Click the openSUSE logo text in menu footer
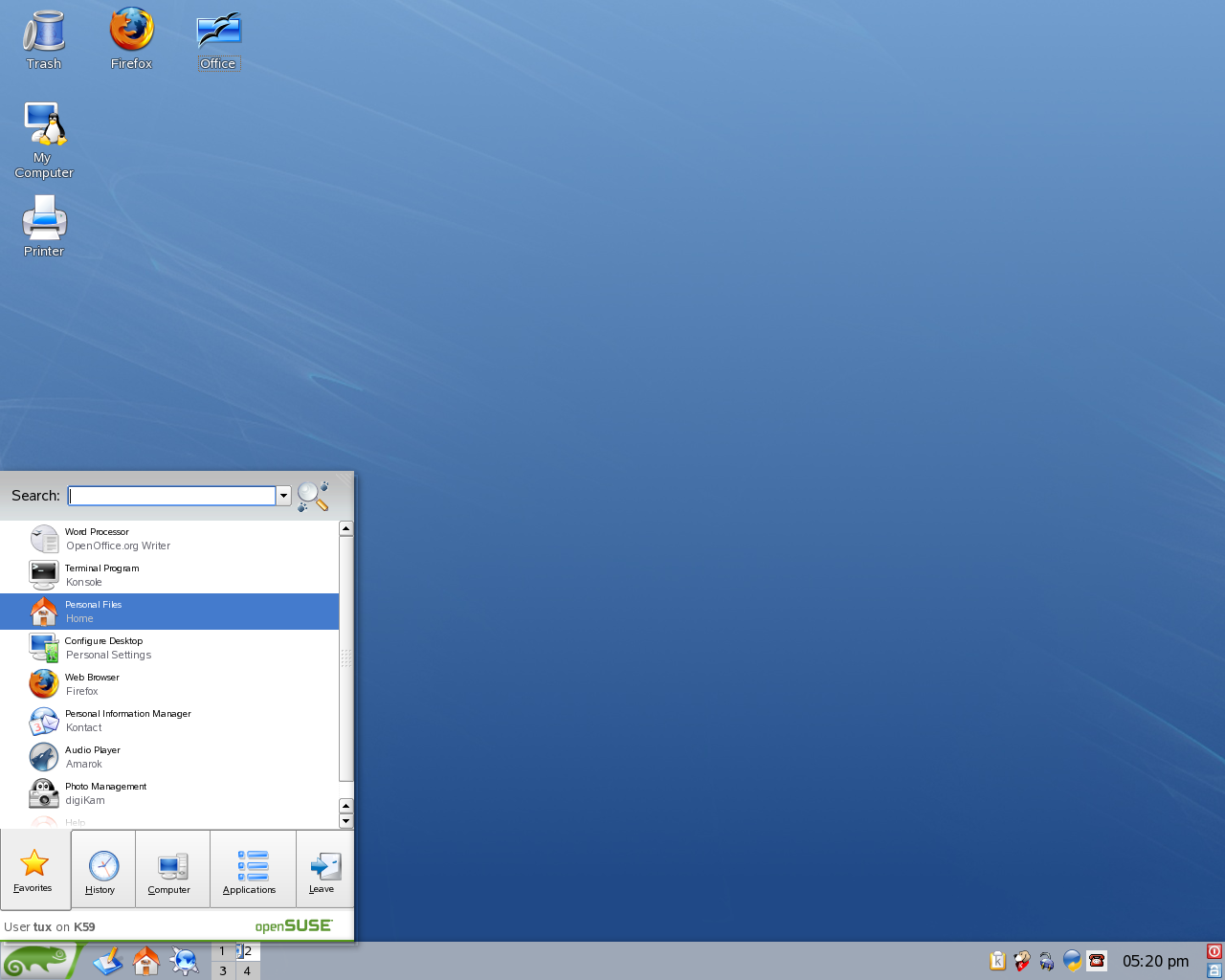The image size is (1225, 980). coord(294,925)
